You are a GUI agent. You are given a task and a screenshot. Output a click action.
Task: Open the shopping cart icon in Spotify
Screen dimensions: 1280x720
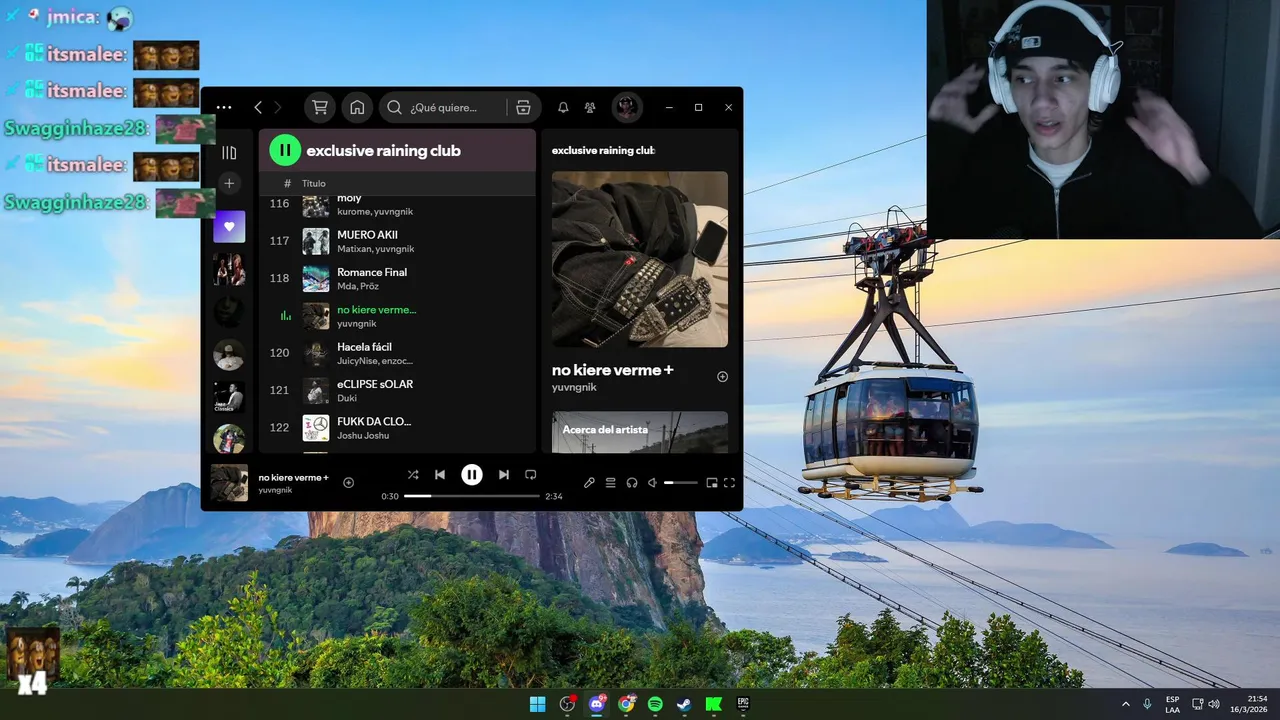click(320, 107)
